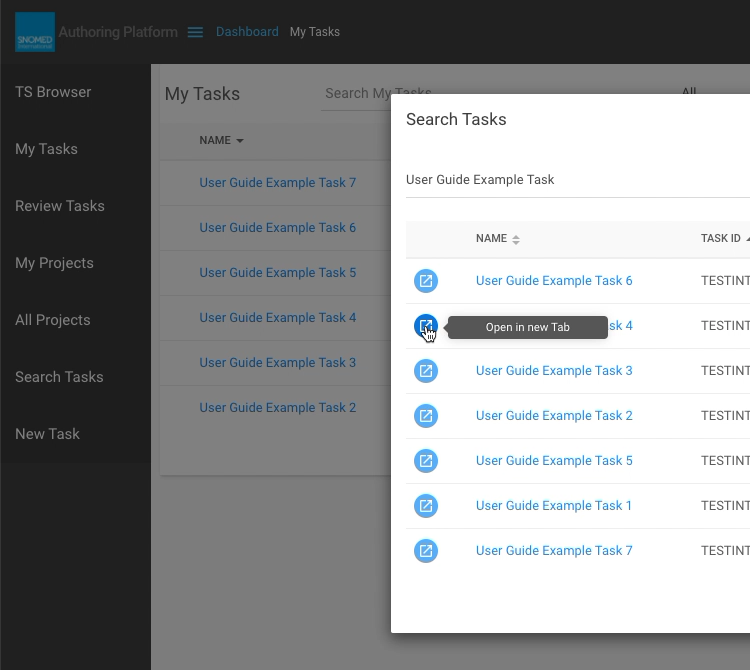Click the SNOMED International logo
Viewport: 750px width, 670px height.
coord(35,32)
